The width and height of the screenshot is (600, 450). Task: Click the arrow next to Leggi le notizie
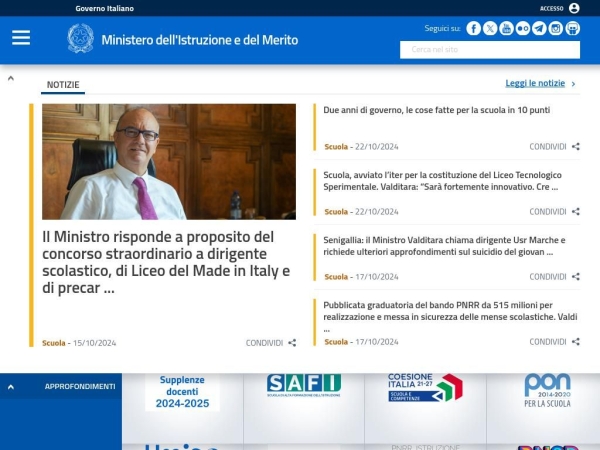[x=573, y=84]
